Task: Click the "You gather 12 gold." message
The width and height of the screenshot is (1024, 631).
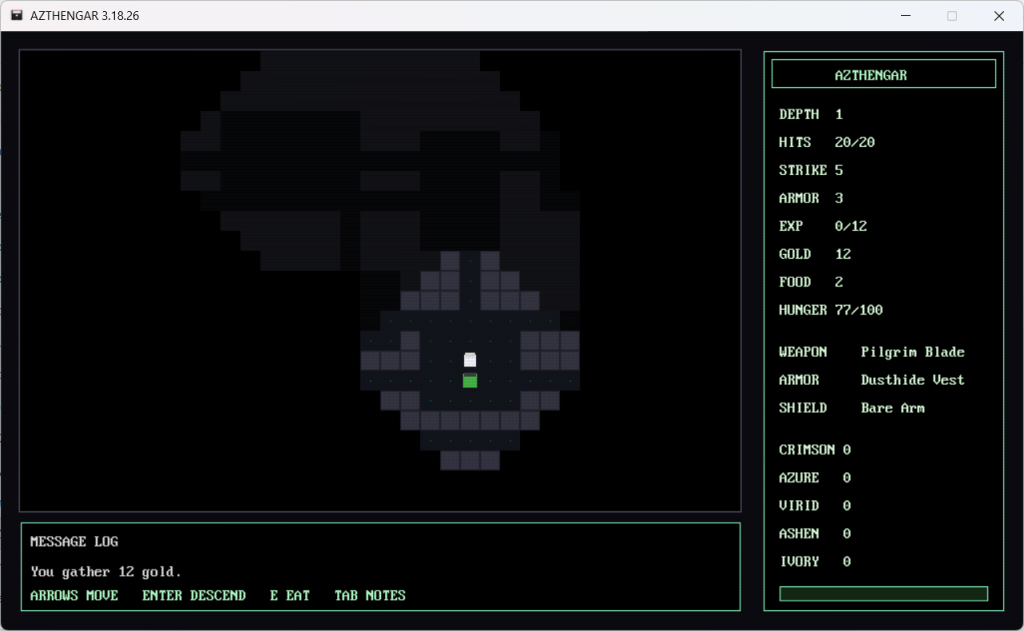Action: click(x=106, y=572)
